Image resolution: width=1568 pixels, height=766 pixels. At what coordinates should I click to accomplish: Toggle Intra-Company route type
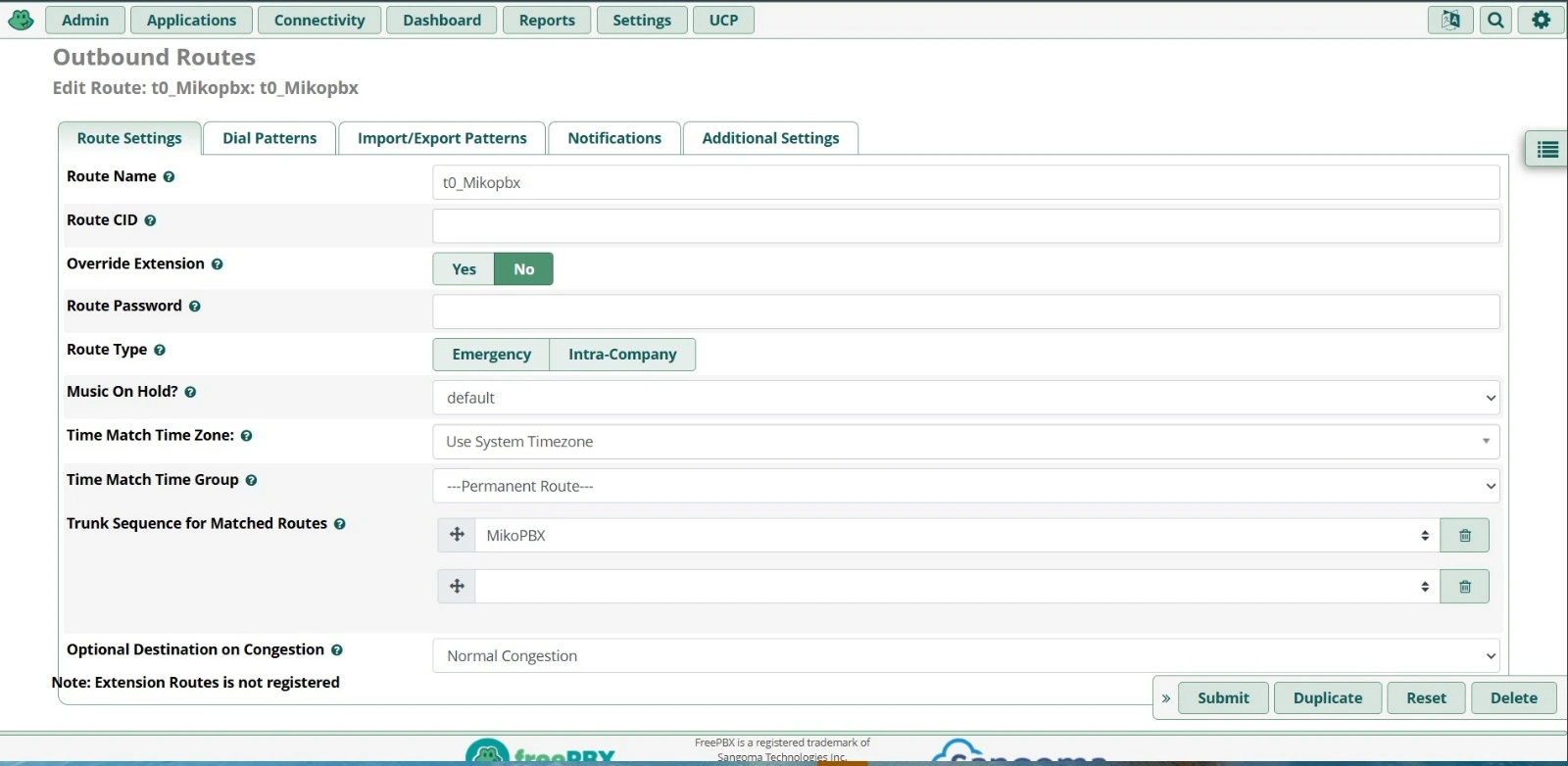(x=622, y=355)
